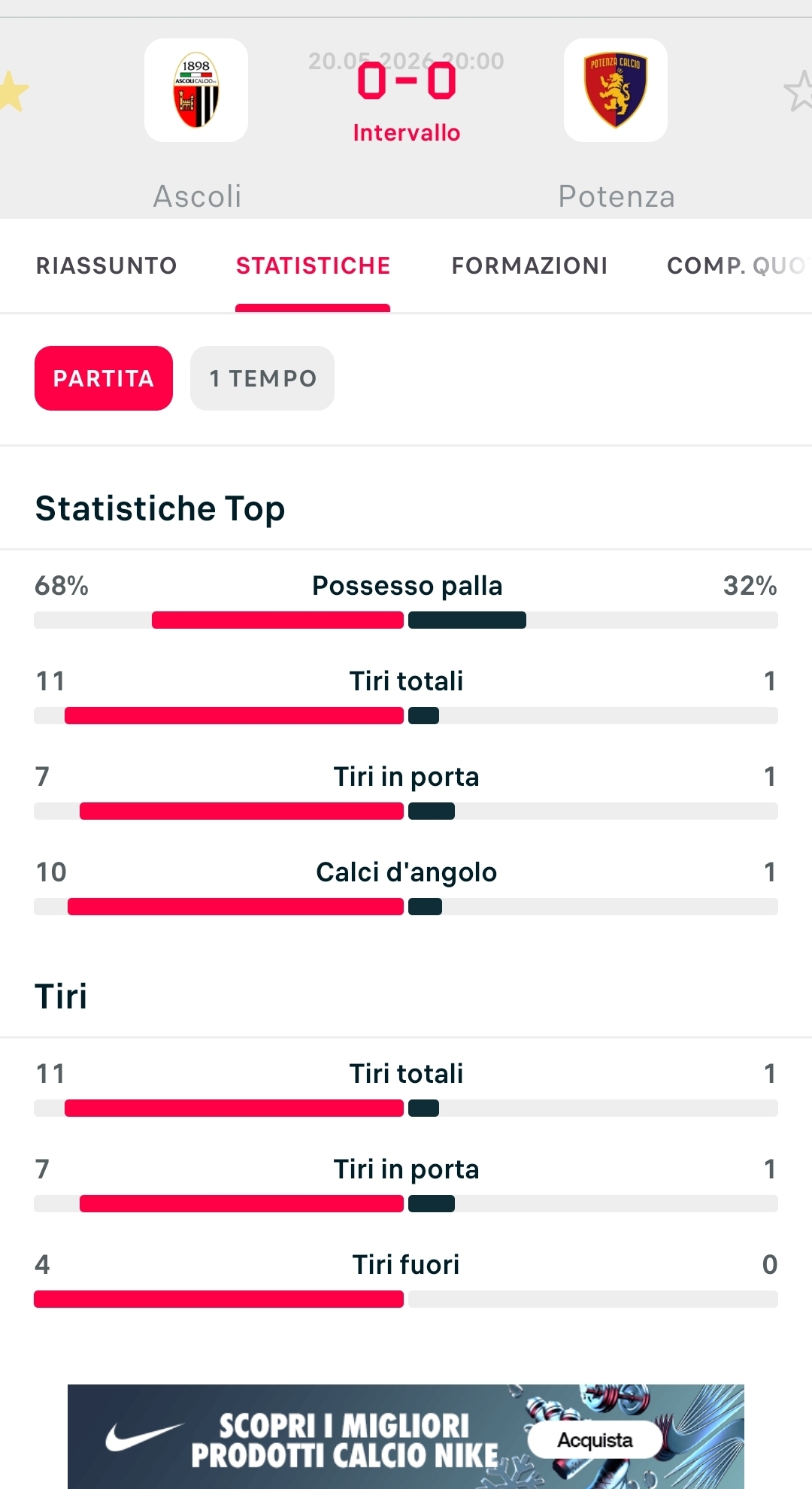This screenshot has width=812, height=1489.
Task: Tap the Tiri section heading
Action: (61, 996)
